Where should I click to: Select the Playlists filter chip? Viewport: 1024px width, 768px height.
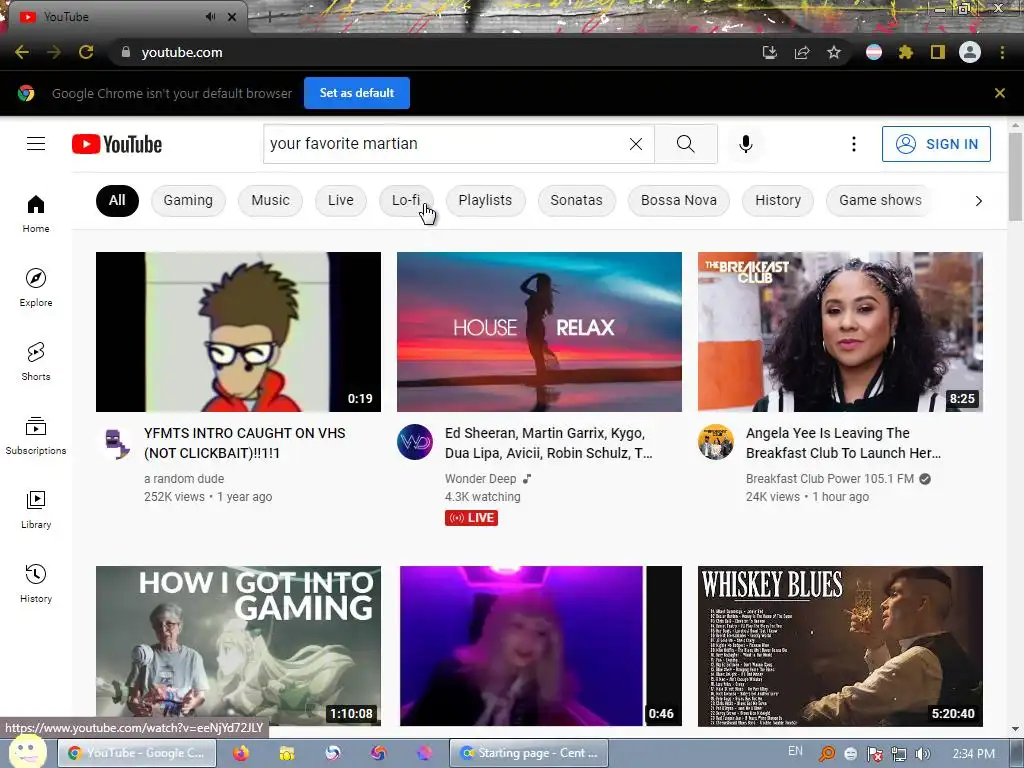(485, 200)
